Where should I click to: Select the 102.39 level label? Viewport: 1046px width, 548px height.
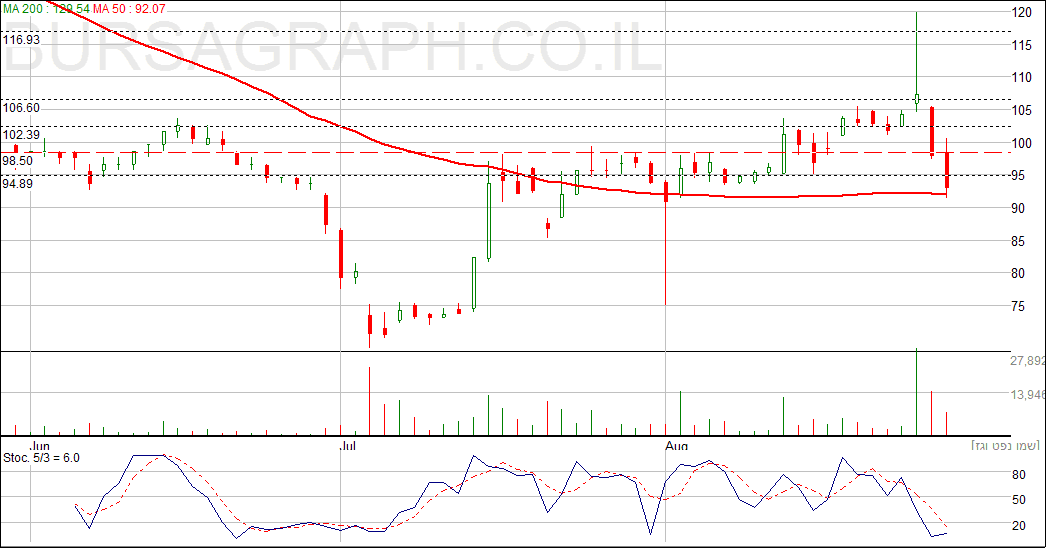[21, 135]
